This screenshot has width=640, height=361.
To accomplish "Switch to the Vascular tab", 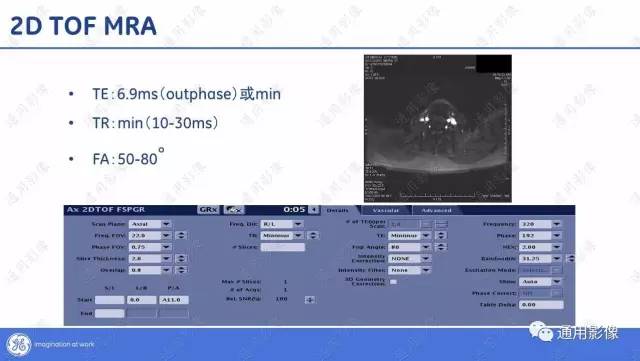I will pyautogui.click(x=386, y=210).
